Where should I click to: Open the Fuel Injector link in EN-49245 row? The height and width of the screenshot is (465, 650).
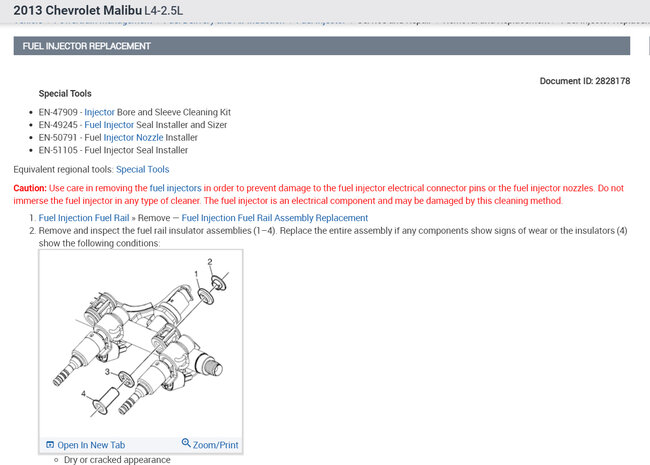click(x=109, y=125)
